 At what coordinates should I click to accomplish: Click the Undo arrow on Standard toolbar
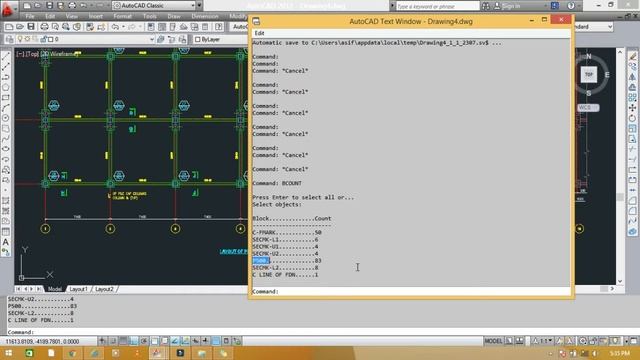pyautogui.click(x=115, y=27)
